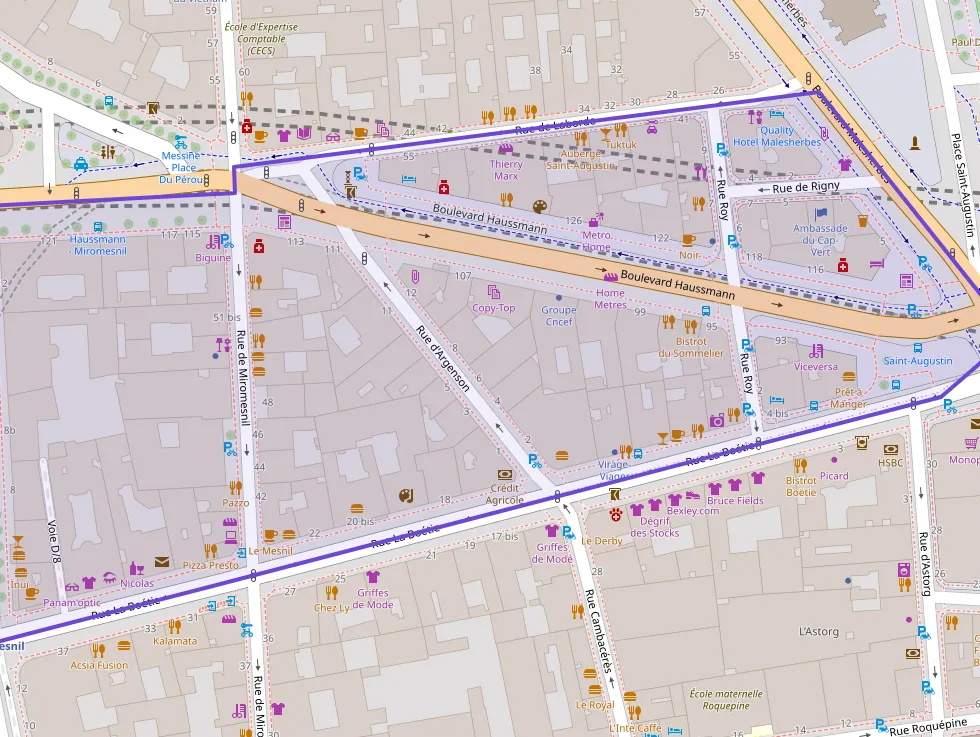Open the Thierry Marx bakery label
This screenshot has width=980, height=737.
coord(506,170)
